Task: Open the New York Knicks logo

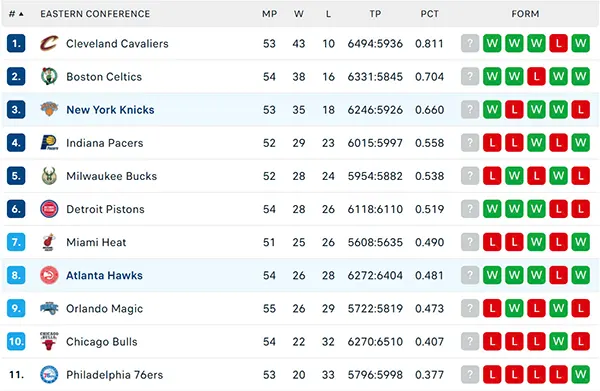Action: (49, 109)
